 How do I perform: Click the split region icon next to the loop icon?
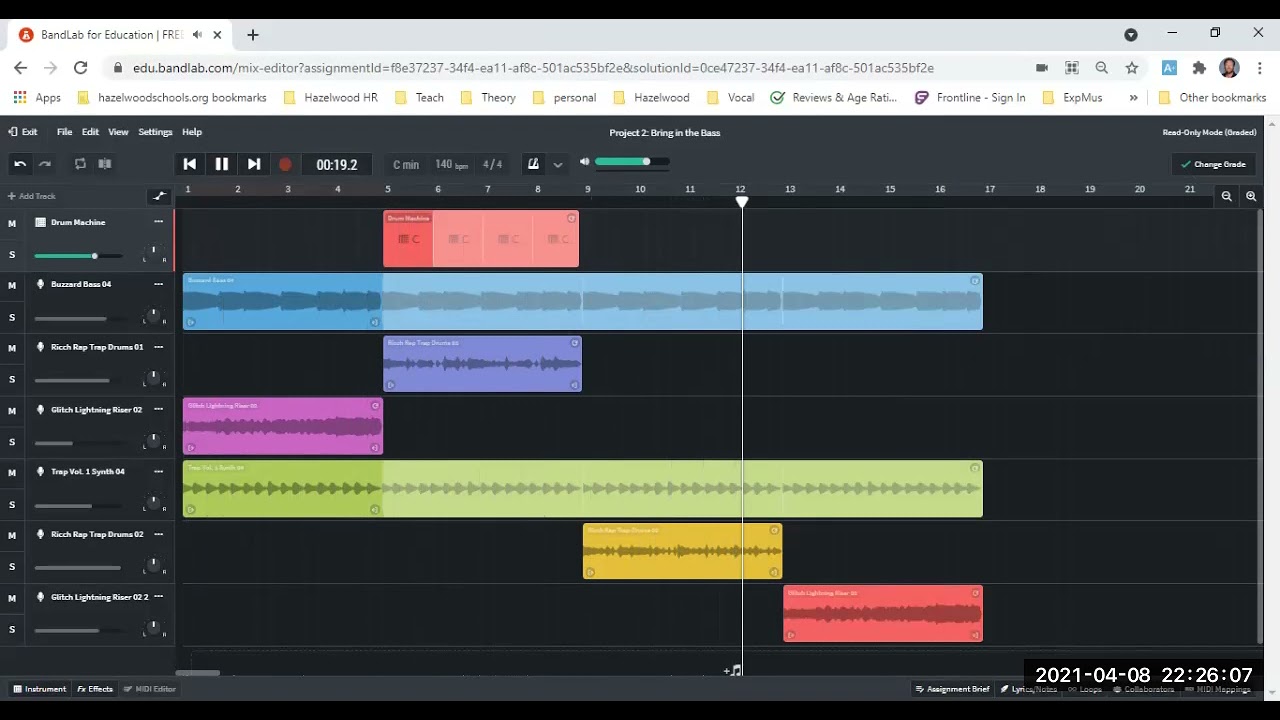104,164
